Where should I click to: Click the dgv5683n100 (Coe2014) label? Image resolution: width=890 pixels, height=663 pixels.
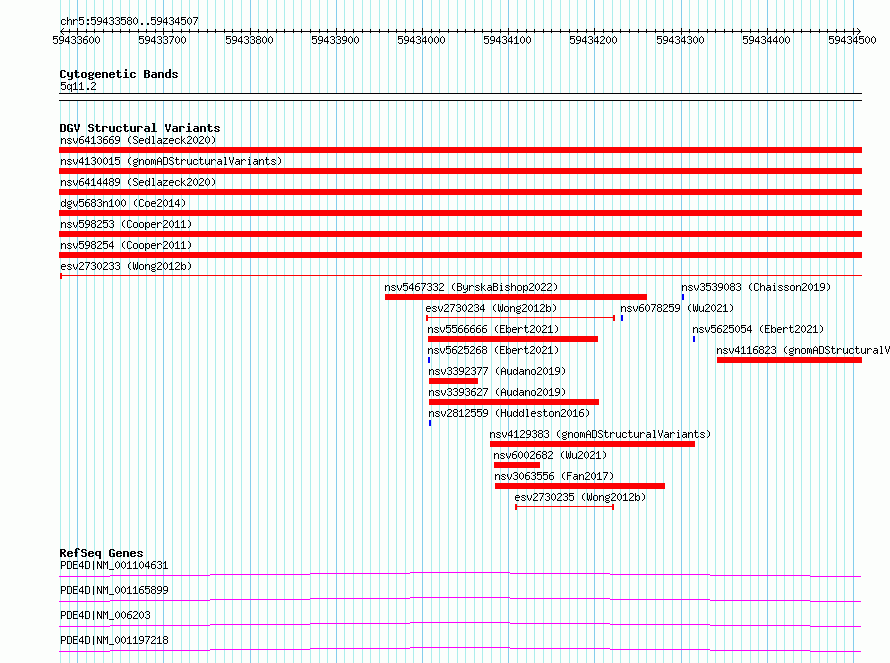(123, 203)
